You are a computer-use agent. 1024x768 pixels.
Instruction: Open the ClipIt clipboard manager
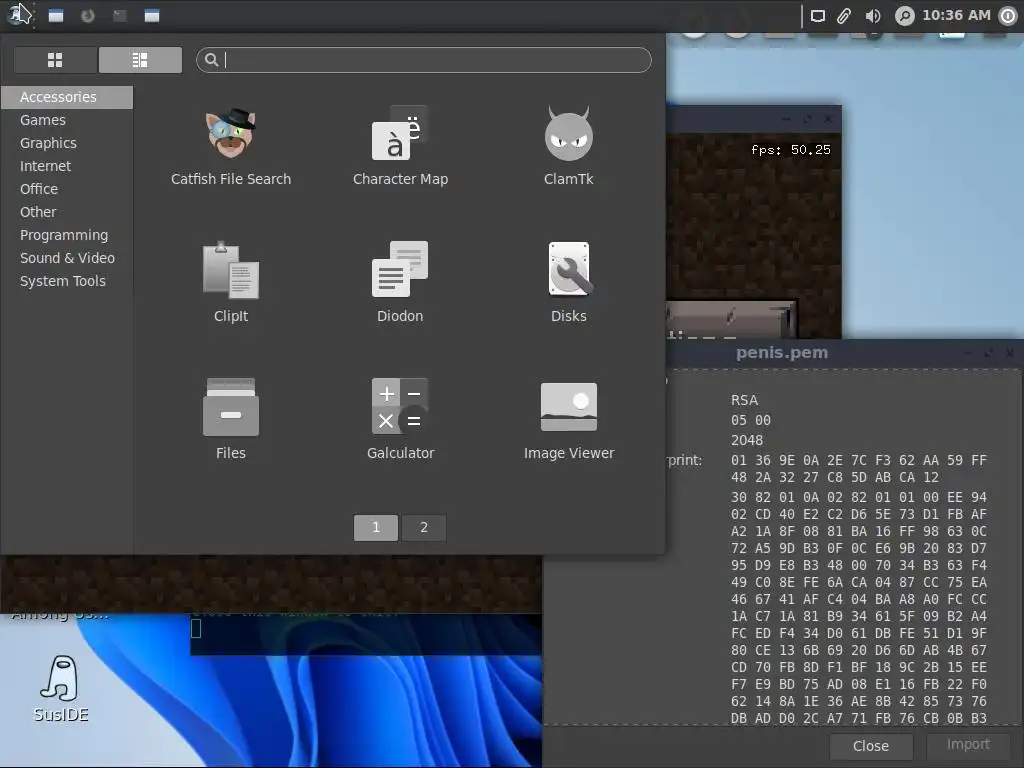click(x=231, y=283)
